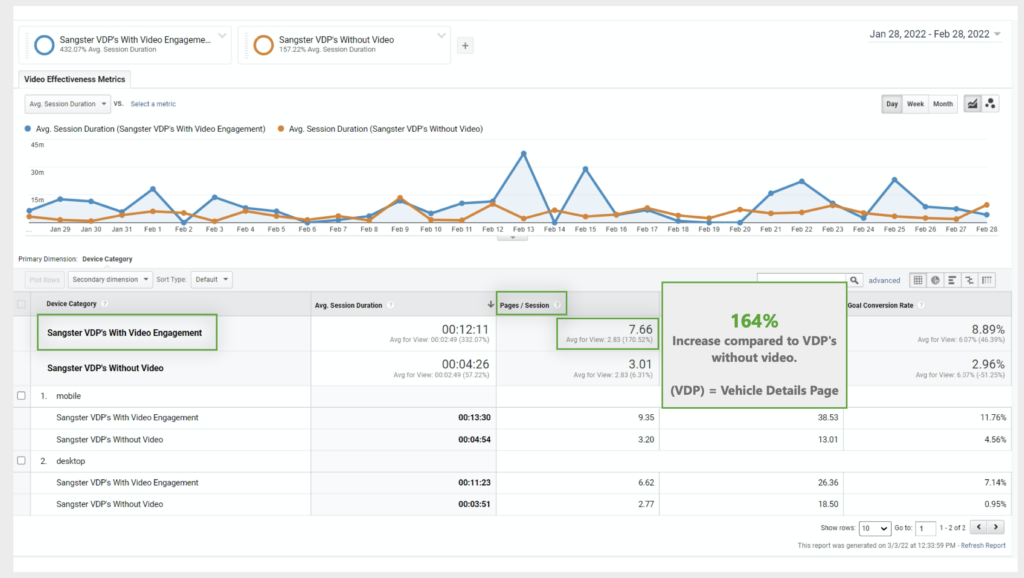Open the Sort Type Default dropdown

coord(212,280)
